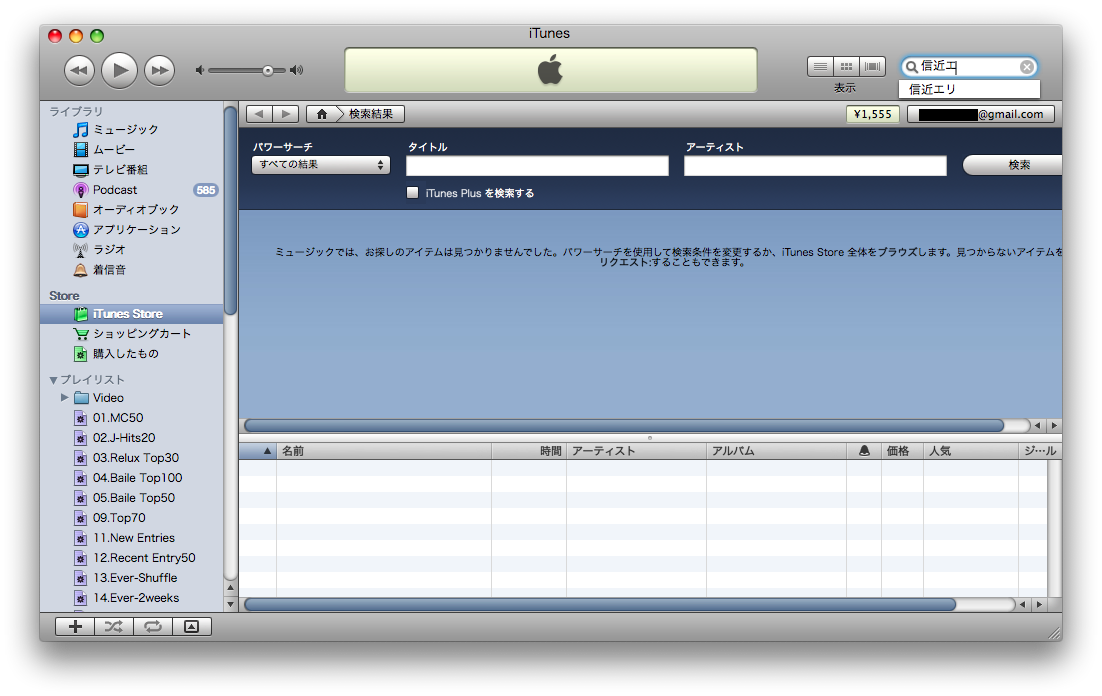Toggle repeat playback
1102x696 pixels.
point(153,626)
